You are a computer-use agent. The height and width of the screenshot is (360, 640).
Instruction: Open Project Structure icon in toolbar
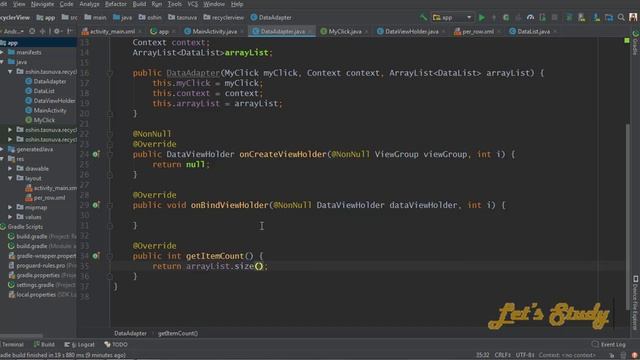(x=609, y=18)
